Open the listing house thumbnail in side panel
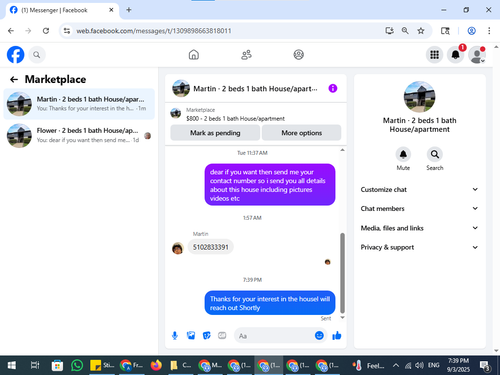 [419, 97]
